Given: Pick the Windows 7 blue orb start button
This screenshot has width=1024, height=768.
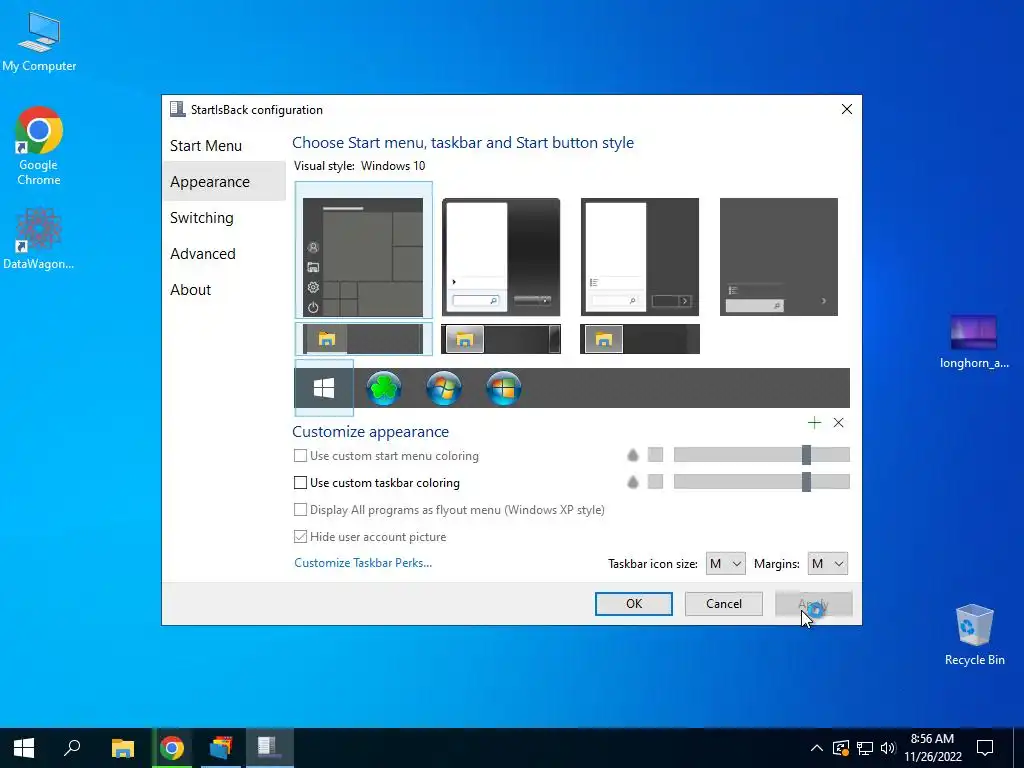Looking at the screenshot, I should pos(444,388).
